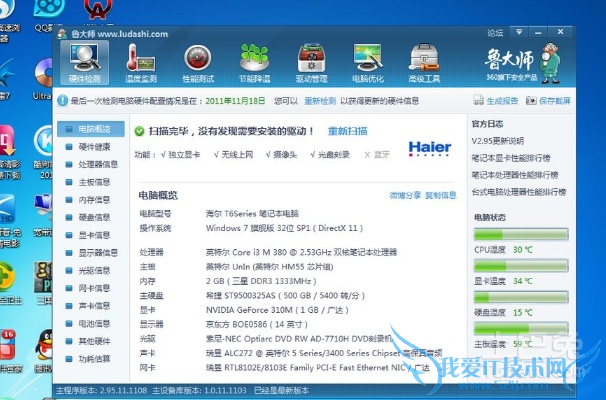
Task: Open the 温度监测 temperature monitor tool
Action: [141, 63]
